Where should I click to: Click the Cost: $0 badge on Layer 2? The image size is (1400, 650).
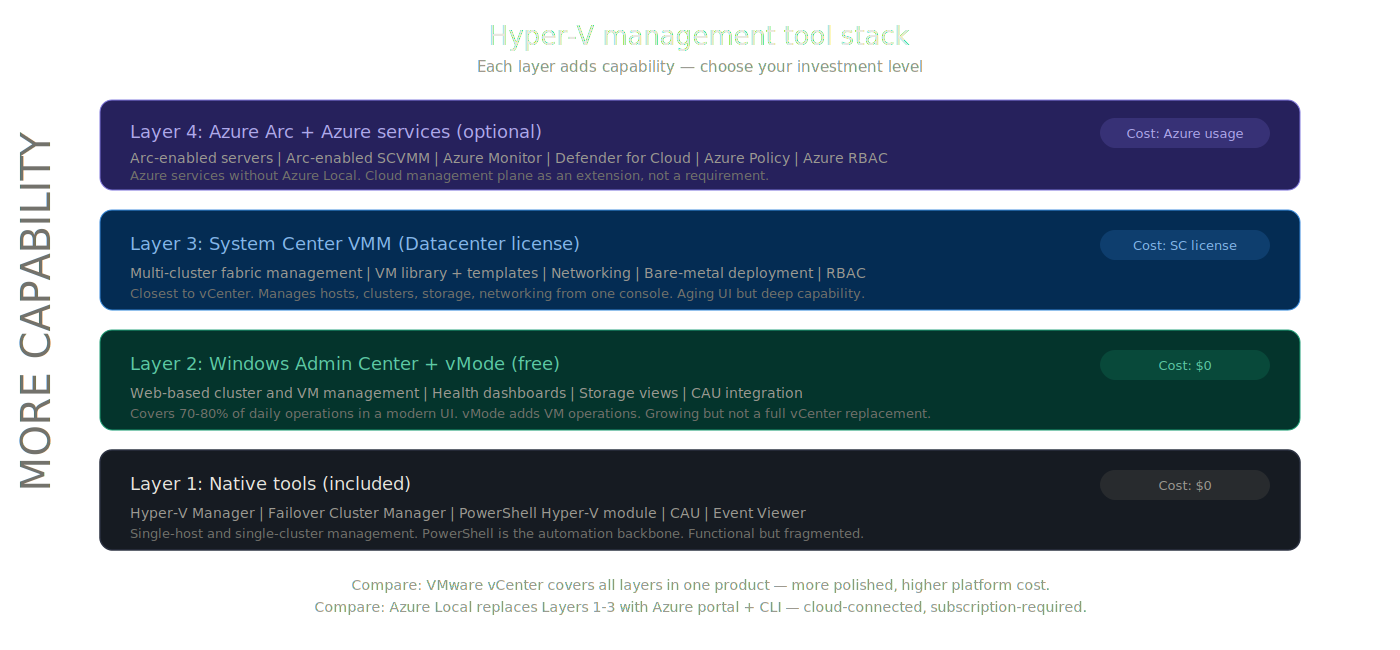pyautogui.click(x=1184, y=364)
